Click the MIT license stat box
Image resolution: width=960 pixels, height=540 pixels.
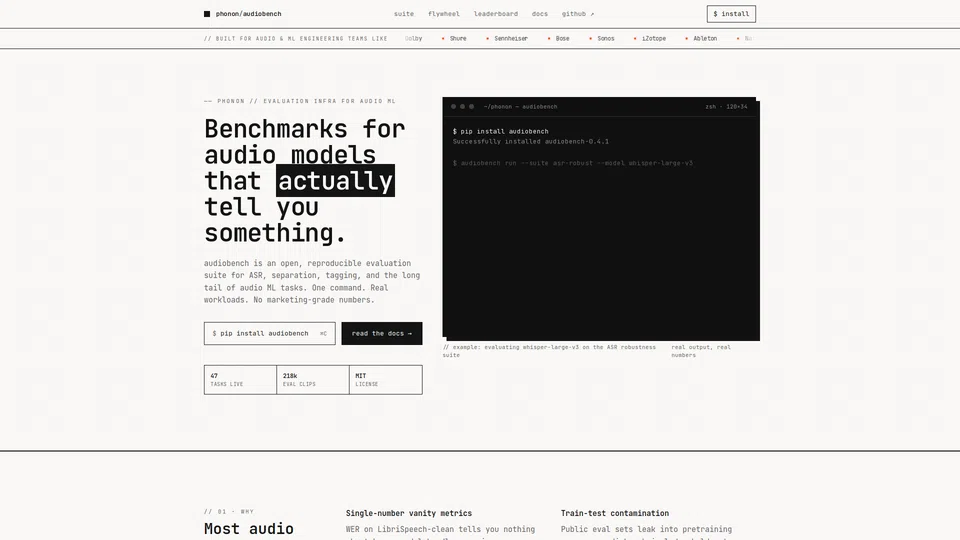click(386, 380)
